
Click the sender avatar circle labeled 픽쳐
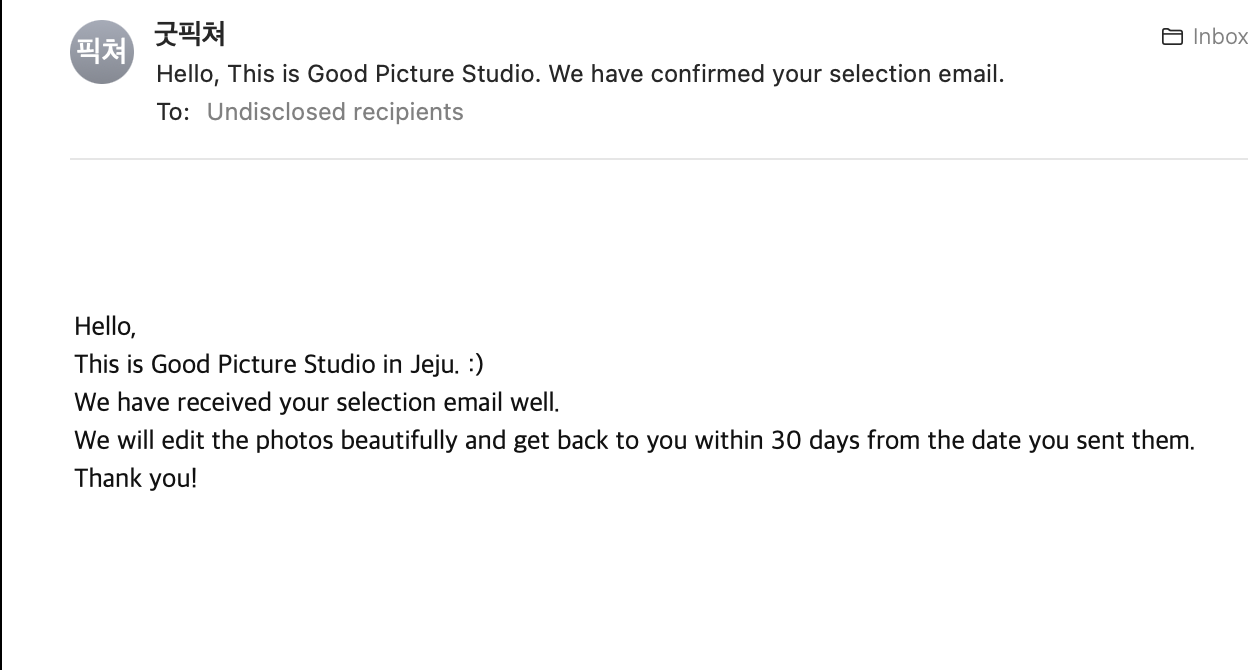tap(102, 52)
